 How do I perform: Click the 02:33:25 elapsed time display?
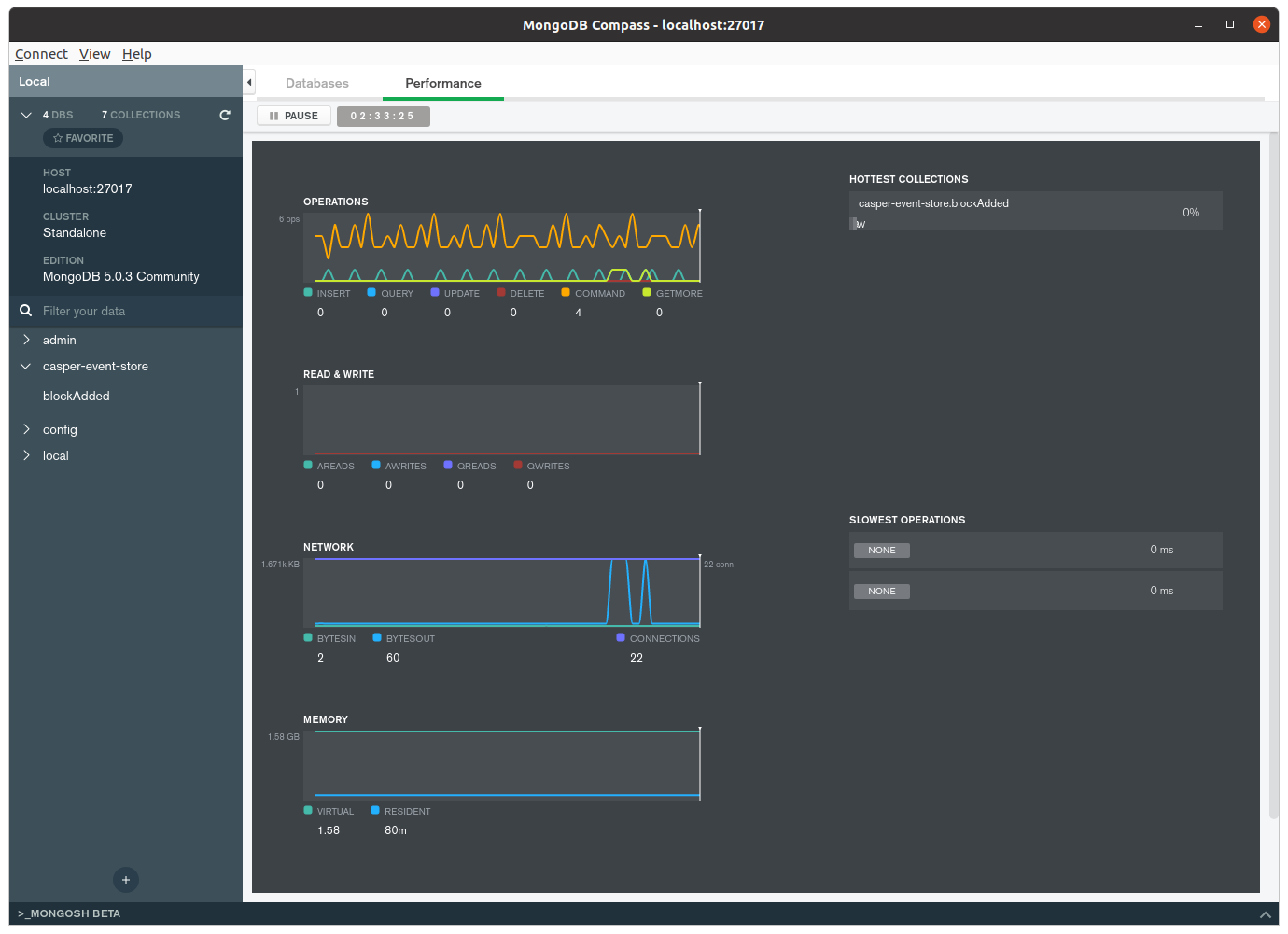(x=383, y=116)
